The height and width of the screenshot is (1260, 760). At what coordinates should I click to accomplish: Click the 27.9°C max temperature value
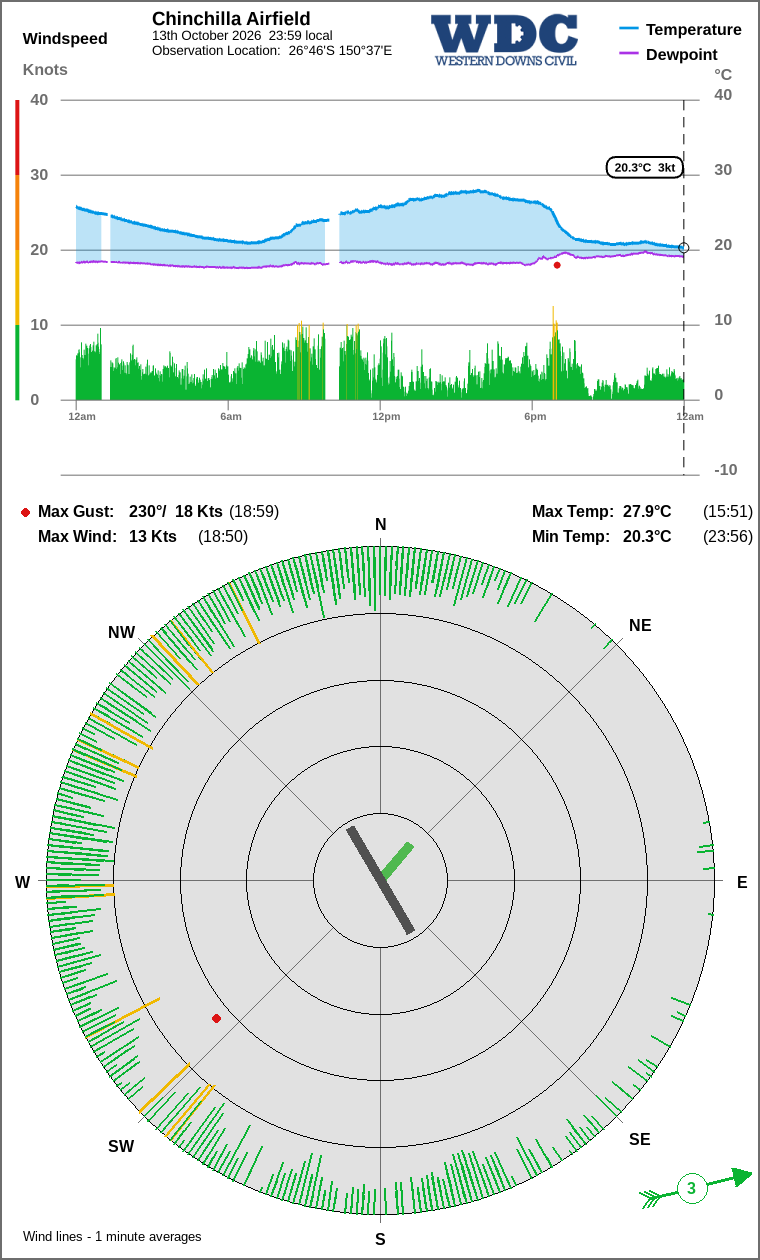click(647, 511)
